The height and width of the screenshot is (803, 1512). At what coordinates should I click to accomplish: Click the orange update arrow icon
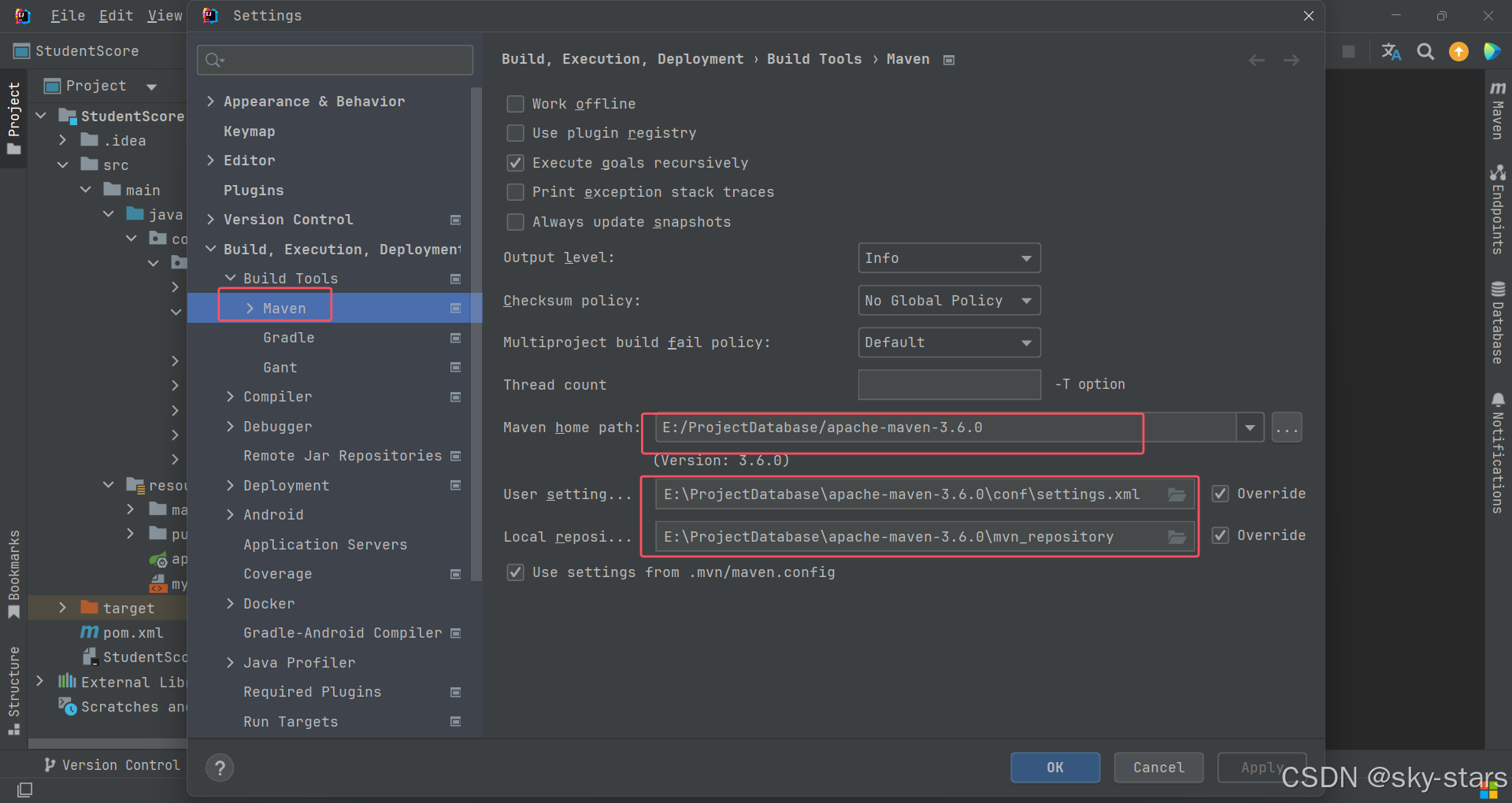tap(1459, 52)
